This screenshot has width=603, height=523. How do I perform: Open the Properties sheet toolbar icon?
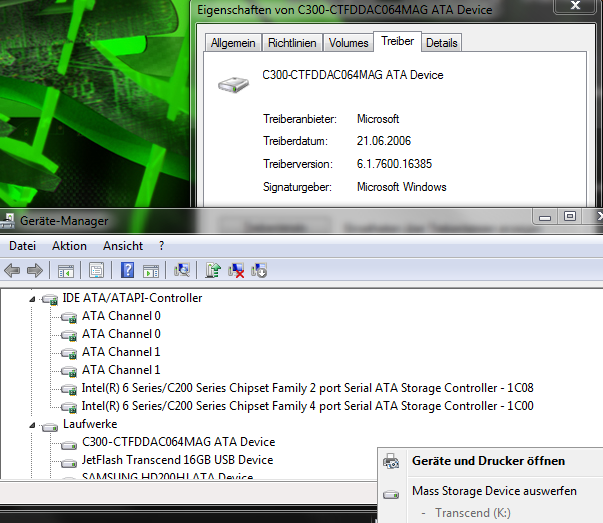coord(97,270)
